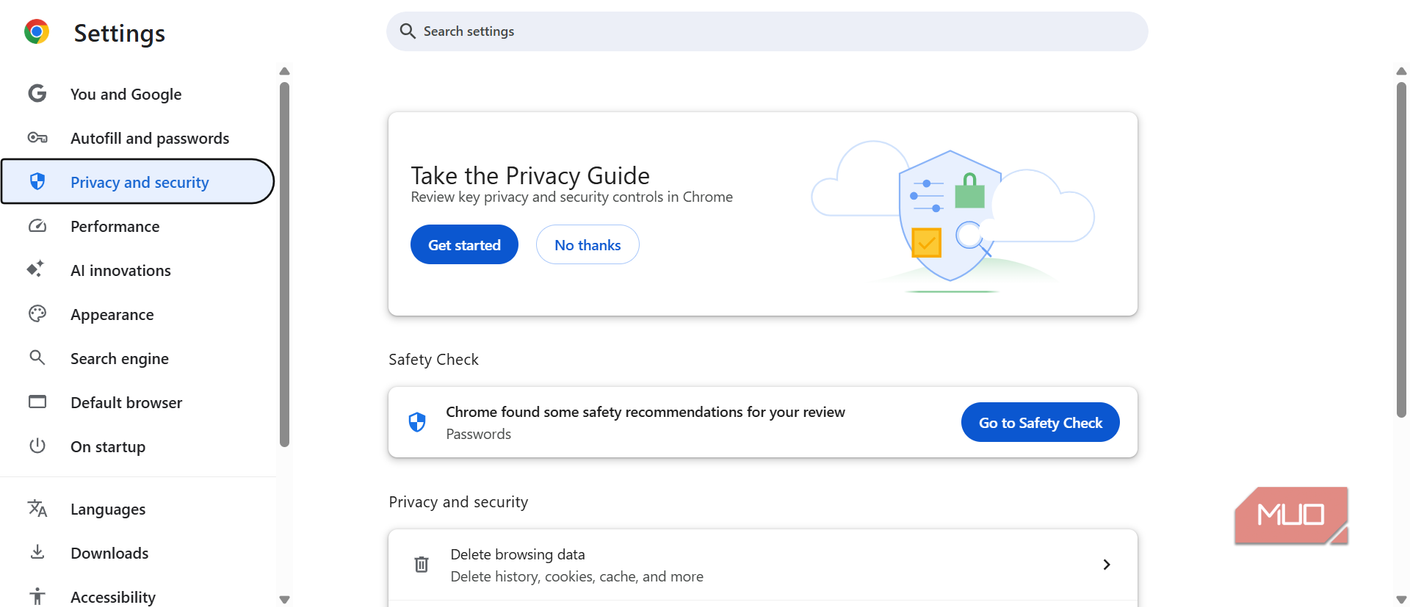Select Privacy and security in sidebar

tap(138, 182)
